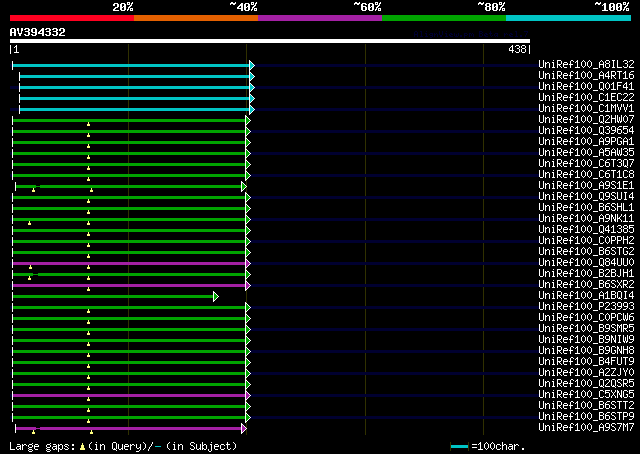Viewport: 640px width, 454px height.
Task: Open the UniRef100_Q2HW07 hit label
Action: [586, 119]
